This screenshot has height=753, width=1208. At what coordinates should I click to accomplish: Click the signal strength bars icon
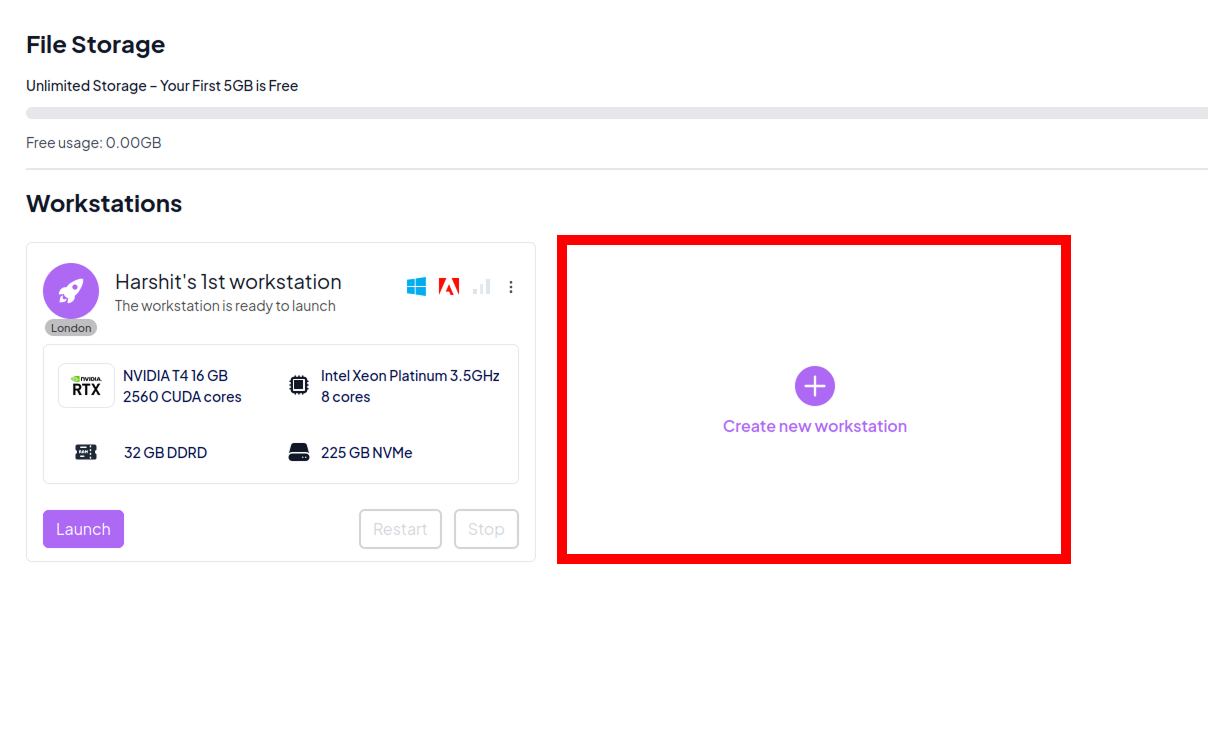point(481,287)
